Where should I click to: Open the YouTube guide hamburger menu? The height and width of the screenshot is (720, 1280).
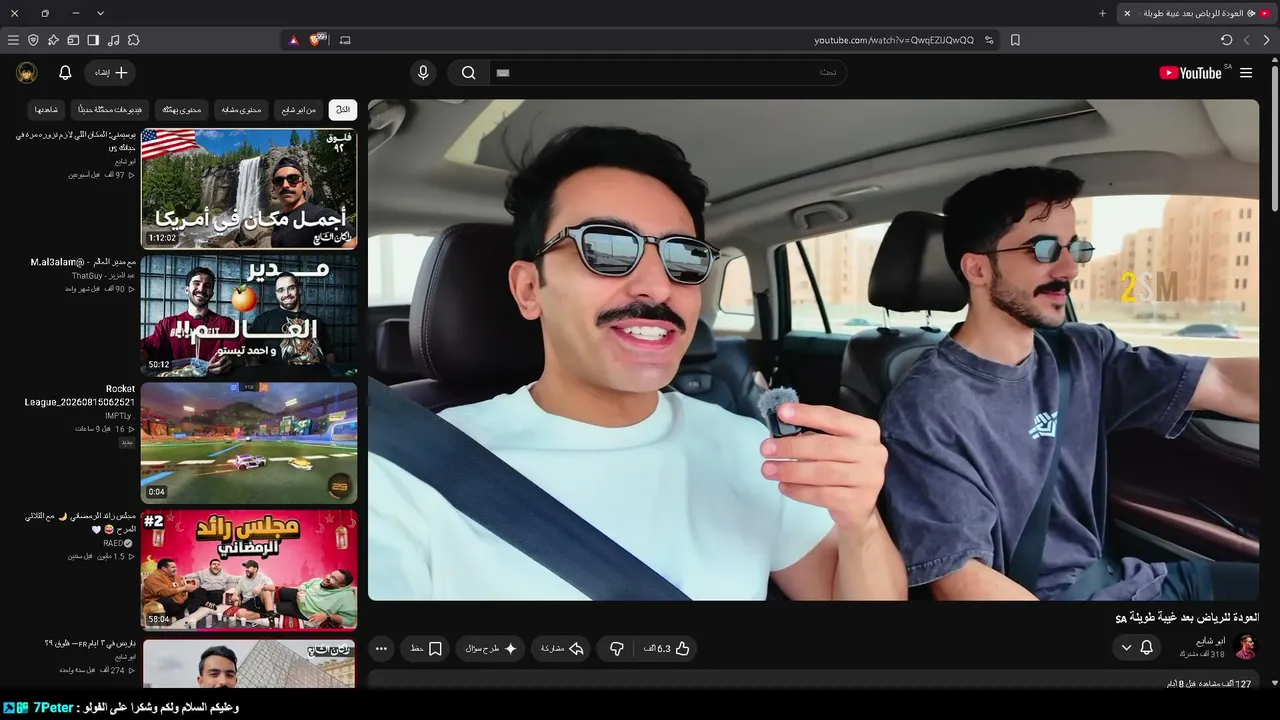[x=1246, y=73]
